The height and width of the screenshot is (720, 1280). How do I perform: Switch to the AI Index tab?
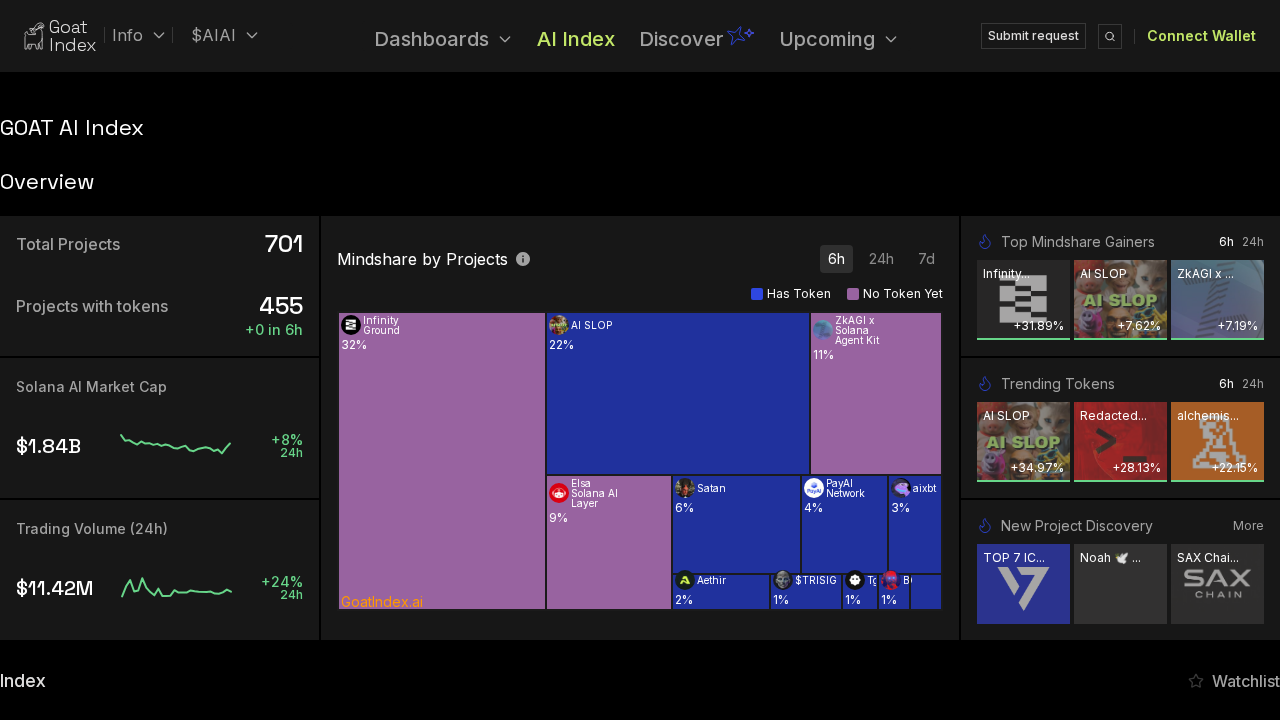point(576,39)
